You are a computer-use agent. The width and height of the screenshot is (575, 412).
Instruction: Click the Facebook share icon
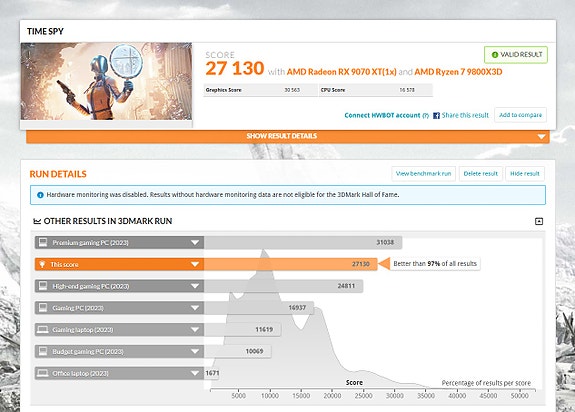(436, 115)
